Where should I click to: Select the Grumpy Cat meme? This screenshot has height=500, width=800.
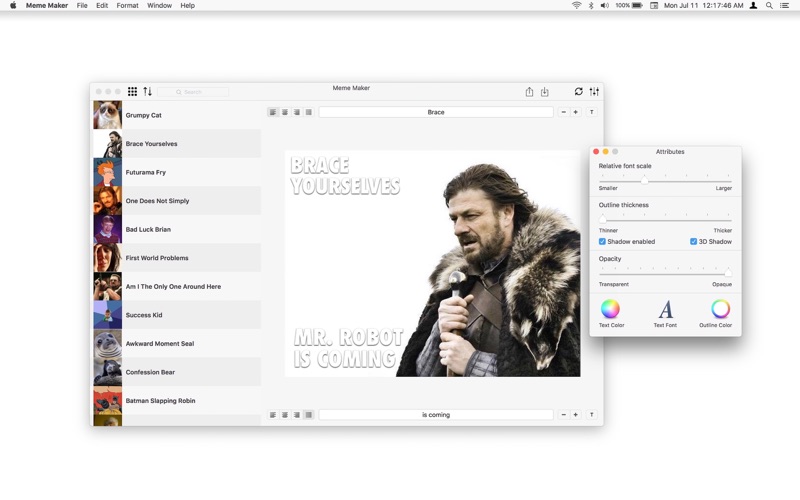click(x=177, y=115)
